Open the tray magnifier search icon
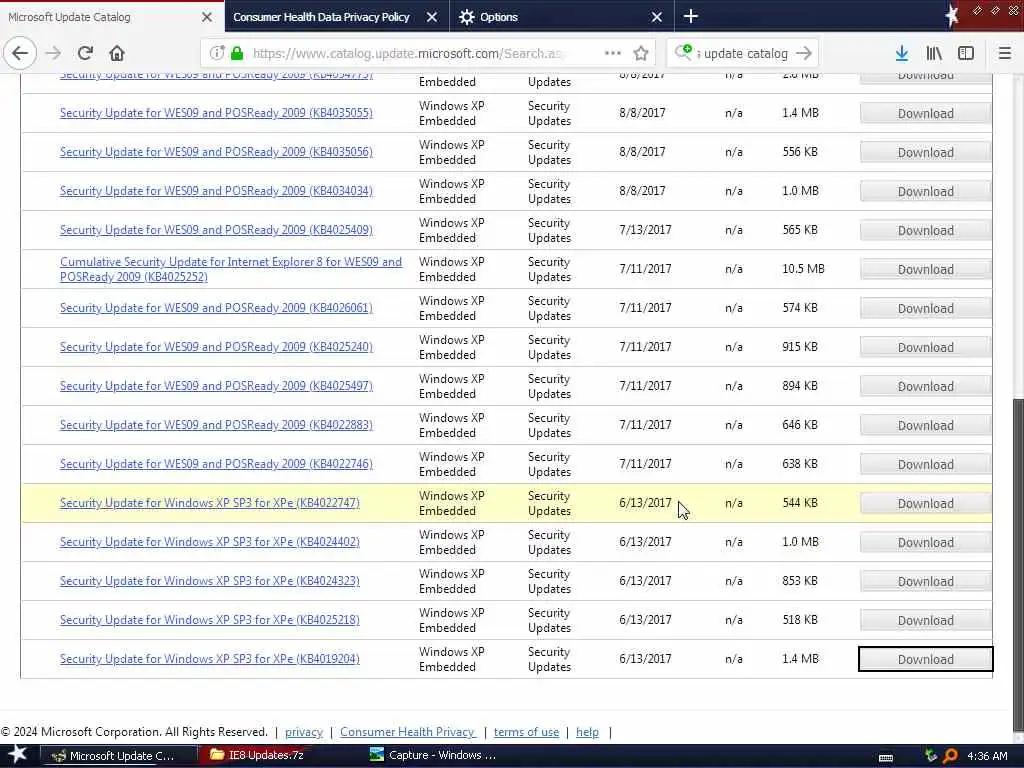The image size is (1024, 768). click(951, 756)
